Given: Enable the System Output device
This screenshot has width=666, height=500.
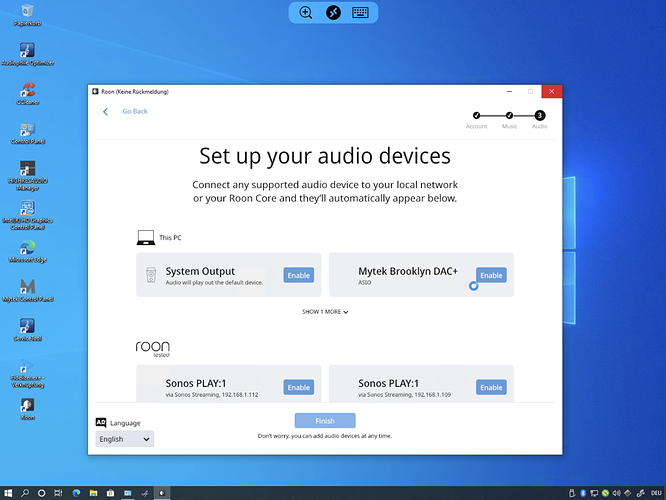Looking at the screenshot, I should [x=299, y=275].
